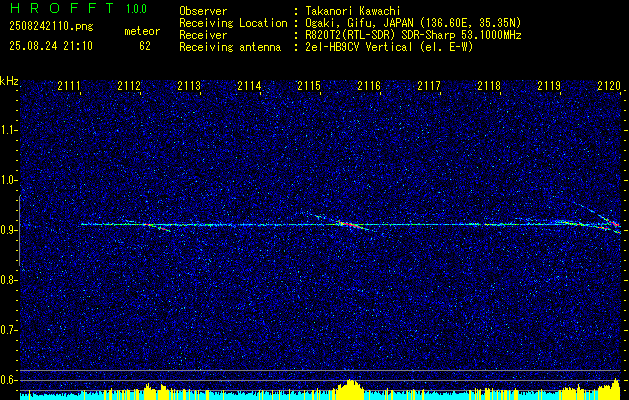The height and width of the screenshot is (400, 629).
Task: Click the kHz axis unit label
Action: (x=9, y=81)
